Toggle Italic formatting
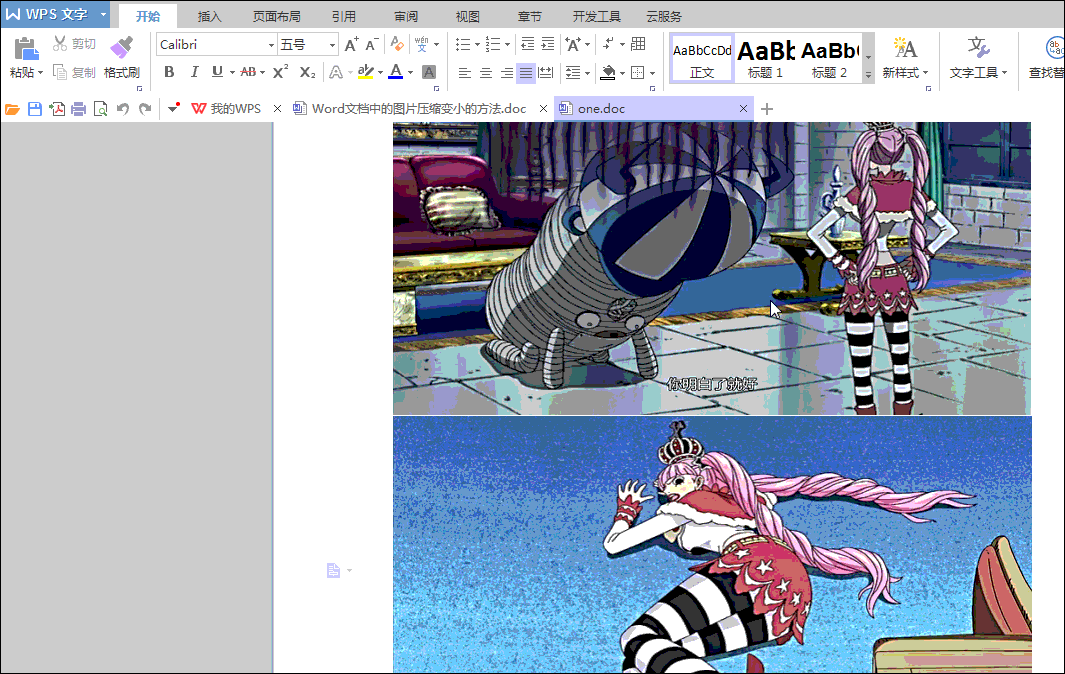This screenshot has height=674, width=1065. pyautogui.click(x=194, y=72)
